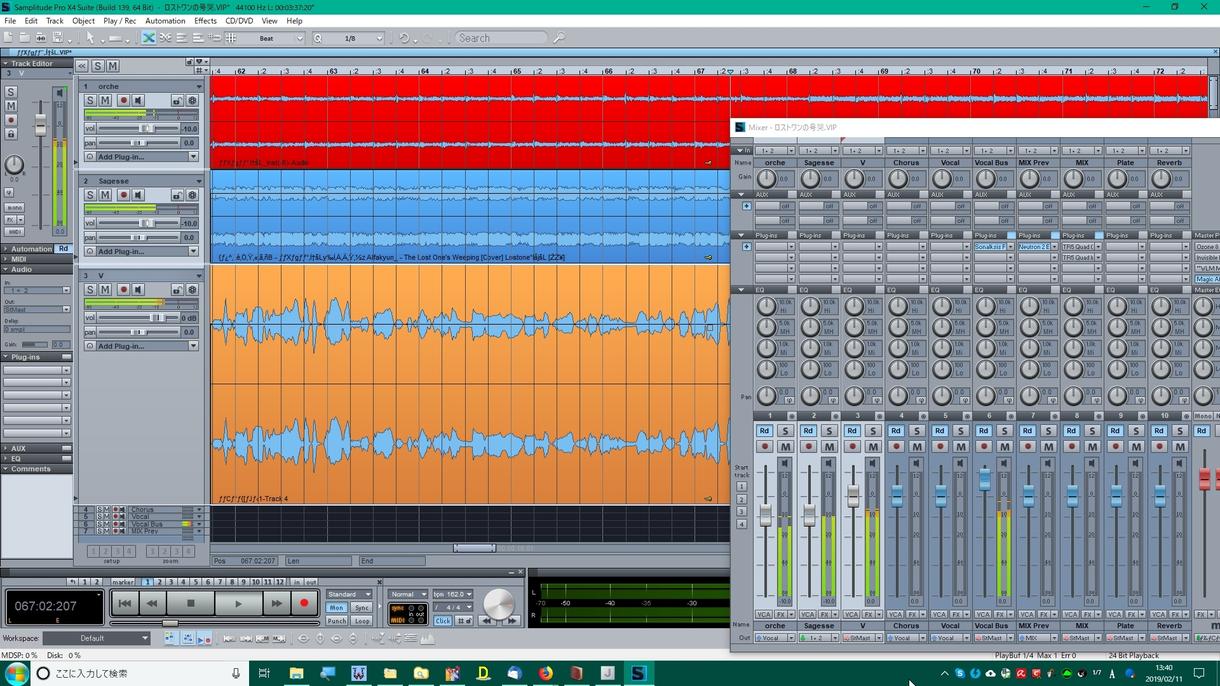Image resolution: width=1220 pixels, height=686 pixels.
Task: Open the orche track settings gear icon
Action: click(193, 101)
